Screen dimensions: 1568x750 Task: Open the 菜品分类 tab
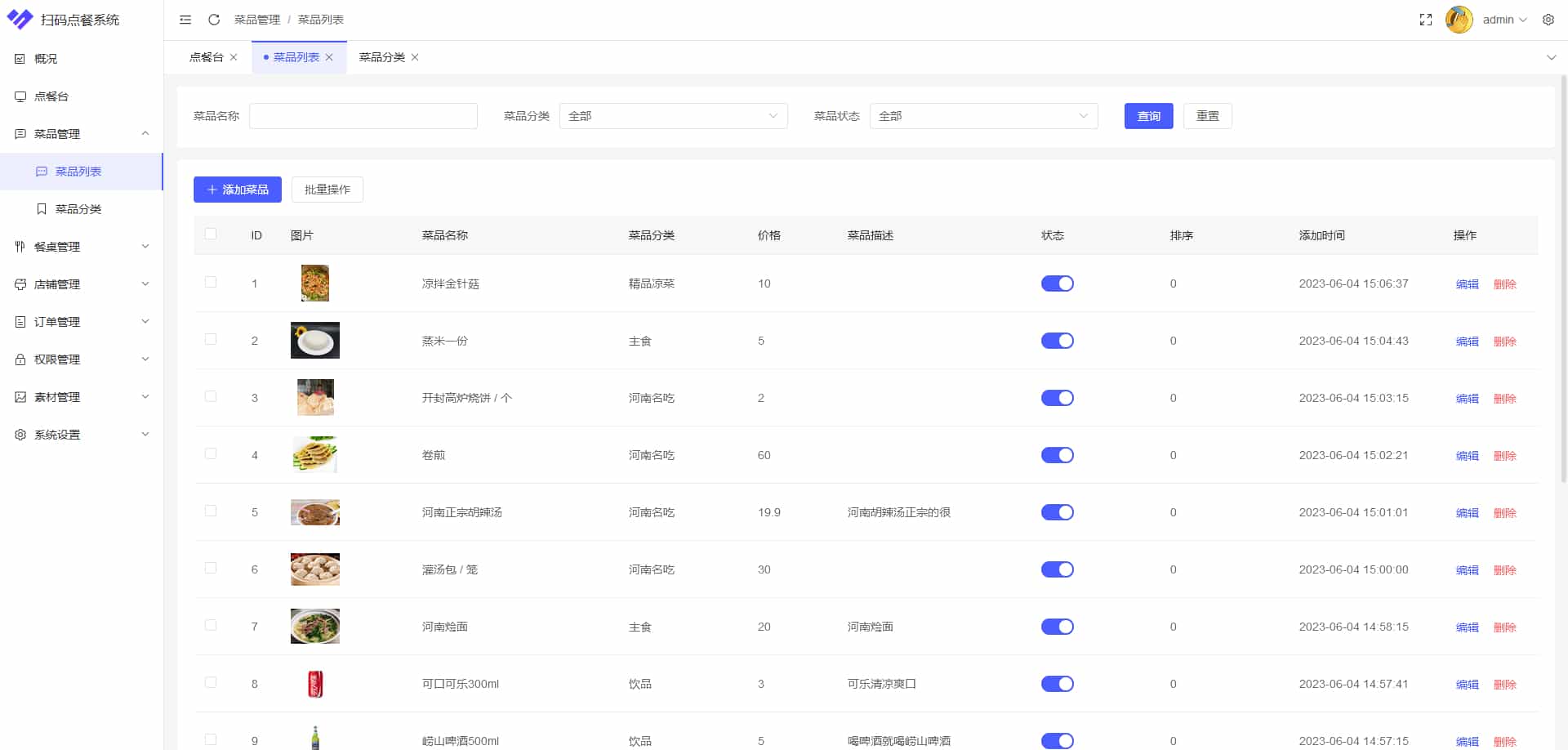(x=381, y=57)
